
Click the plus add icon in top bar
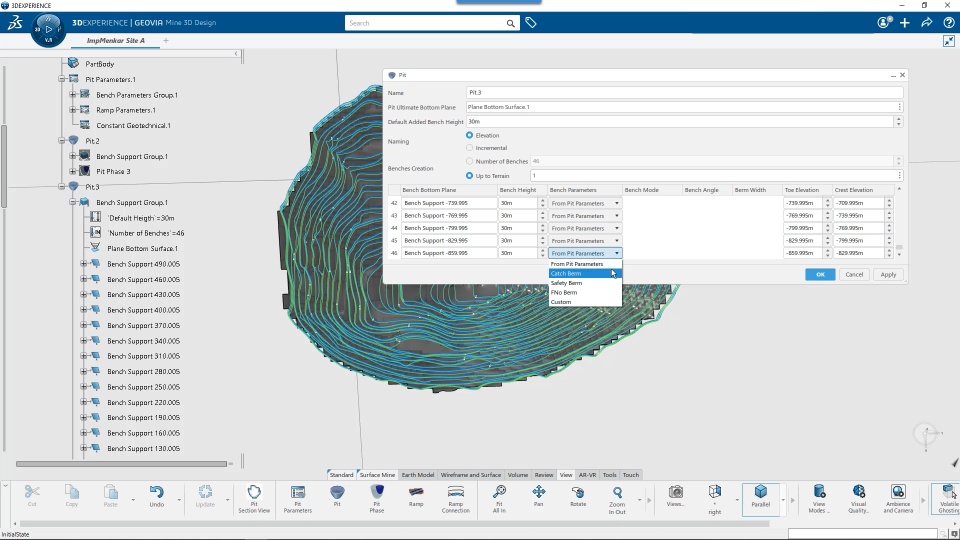904,23
